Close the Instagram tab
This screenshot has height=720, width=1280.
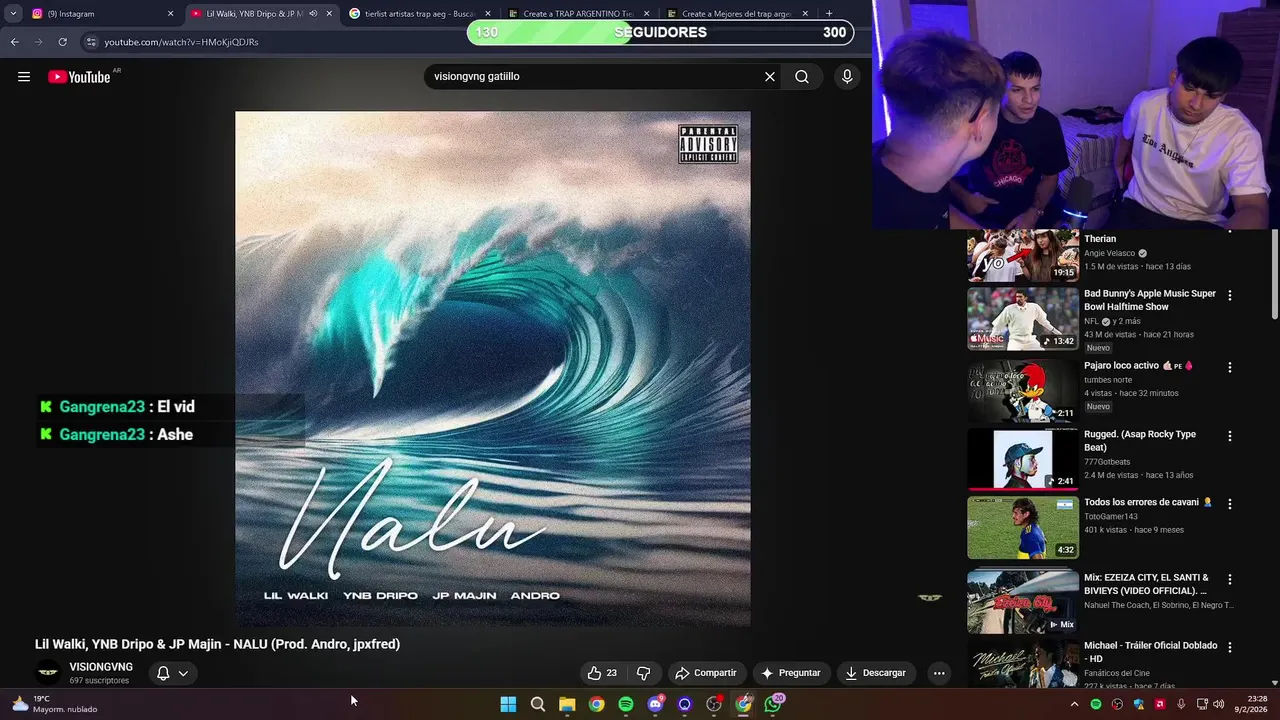point(170,14)
